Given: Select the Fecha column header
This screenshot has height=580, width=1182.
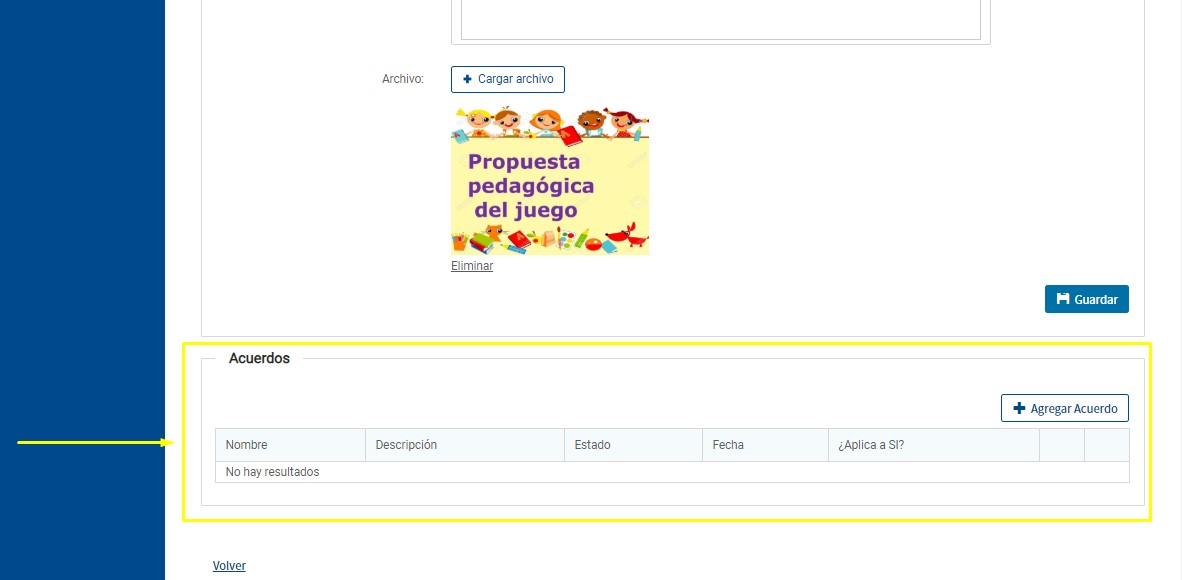Looking at the screenshot, I should tap(728, 445).
